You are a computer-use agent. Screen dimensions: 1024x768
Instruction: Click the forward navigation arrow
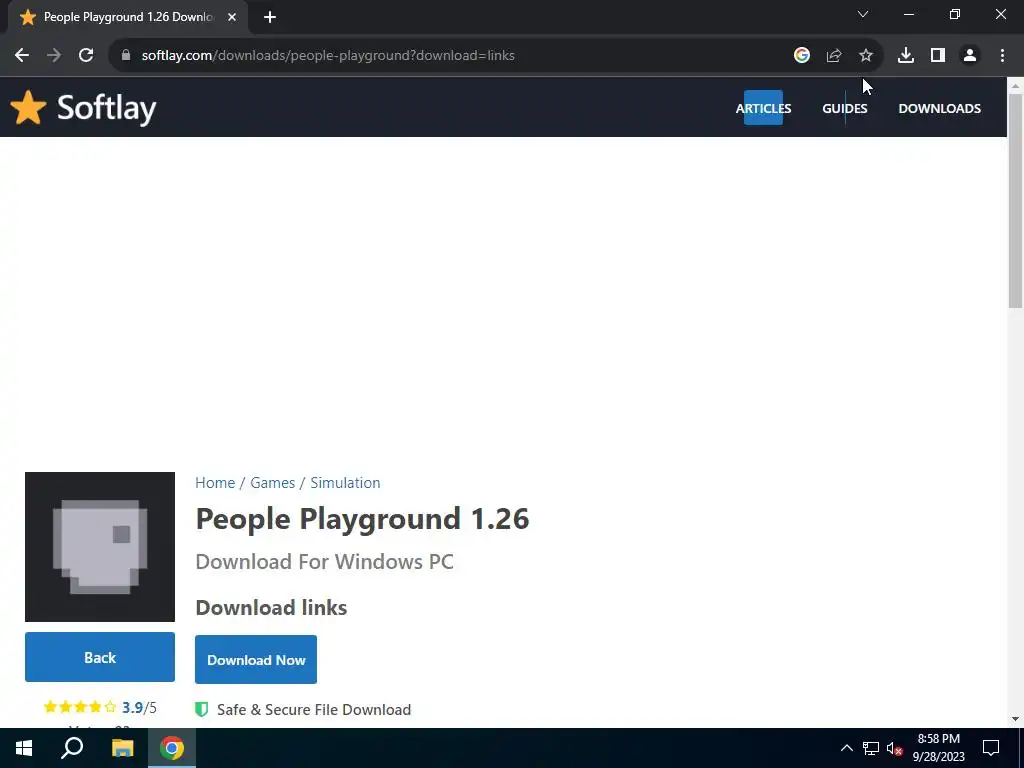click(x=54, y=56)
